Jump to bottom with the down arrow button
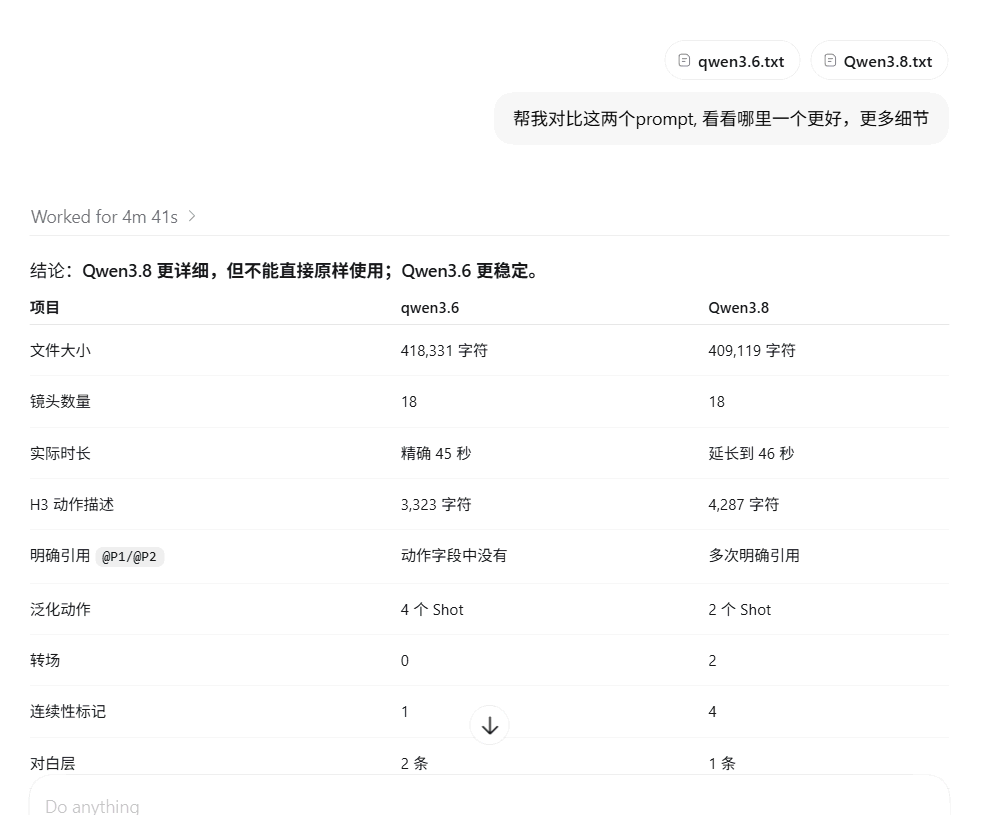This screenshot has height=815, width=992. point(490,725)
